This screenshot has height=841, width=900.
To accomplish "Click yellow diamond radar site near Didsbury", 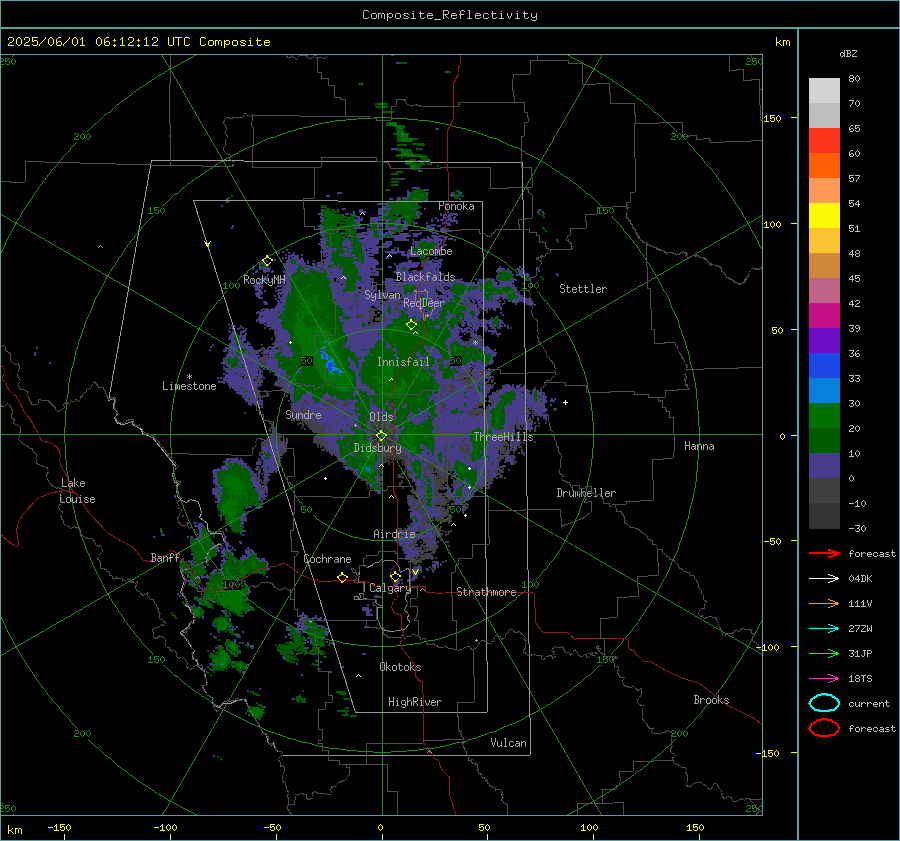I will coord(381,436).
